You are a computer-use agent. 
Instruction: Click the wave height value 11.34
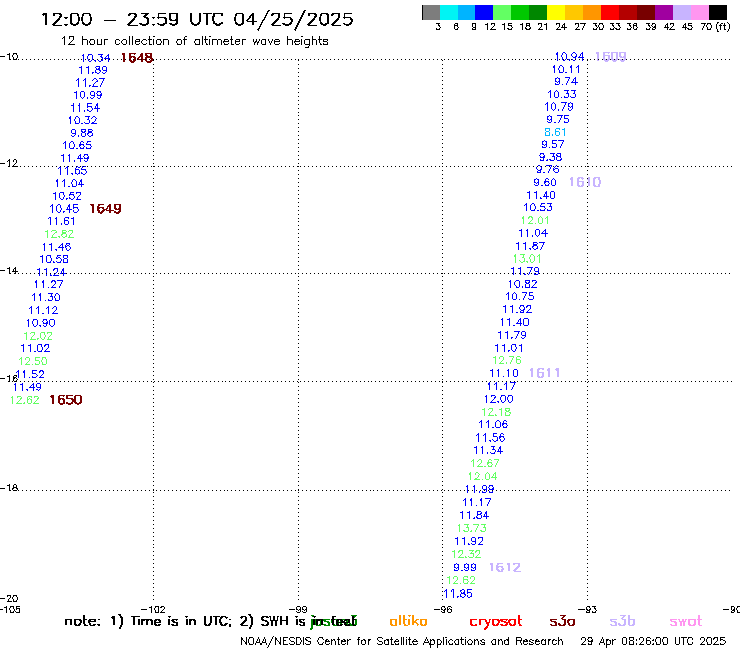point(488,450)
